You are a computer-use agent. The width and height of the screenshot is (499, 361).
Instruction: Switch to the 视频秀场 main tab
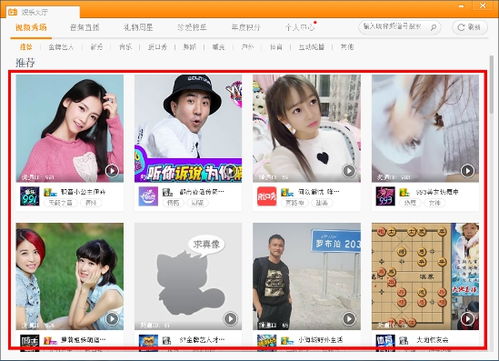(x=31, y=27)
